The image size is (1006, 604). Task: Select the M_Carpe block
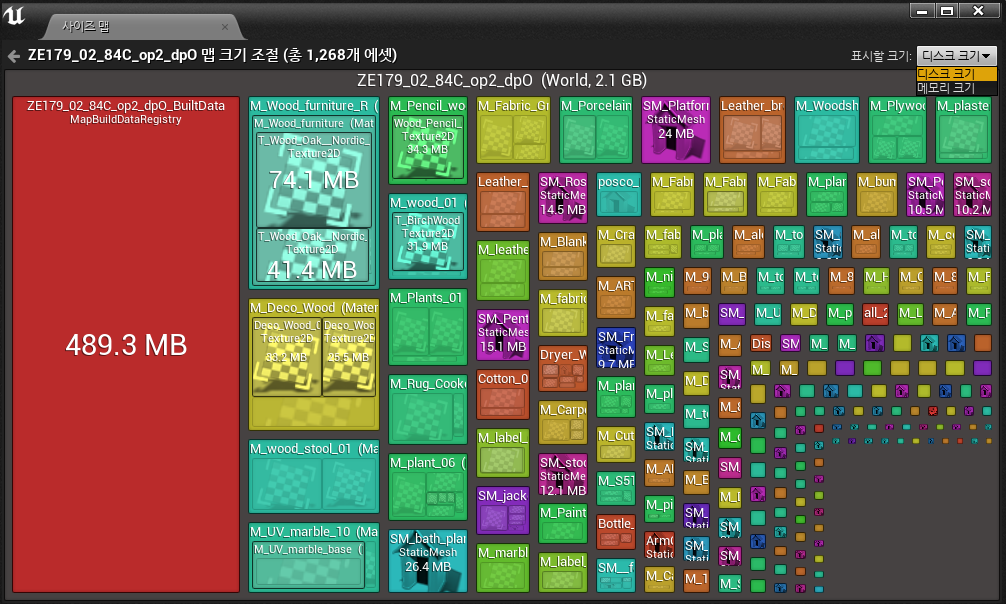[x=563, y=422]
